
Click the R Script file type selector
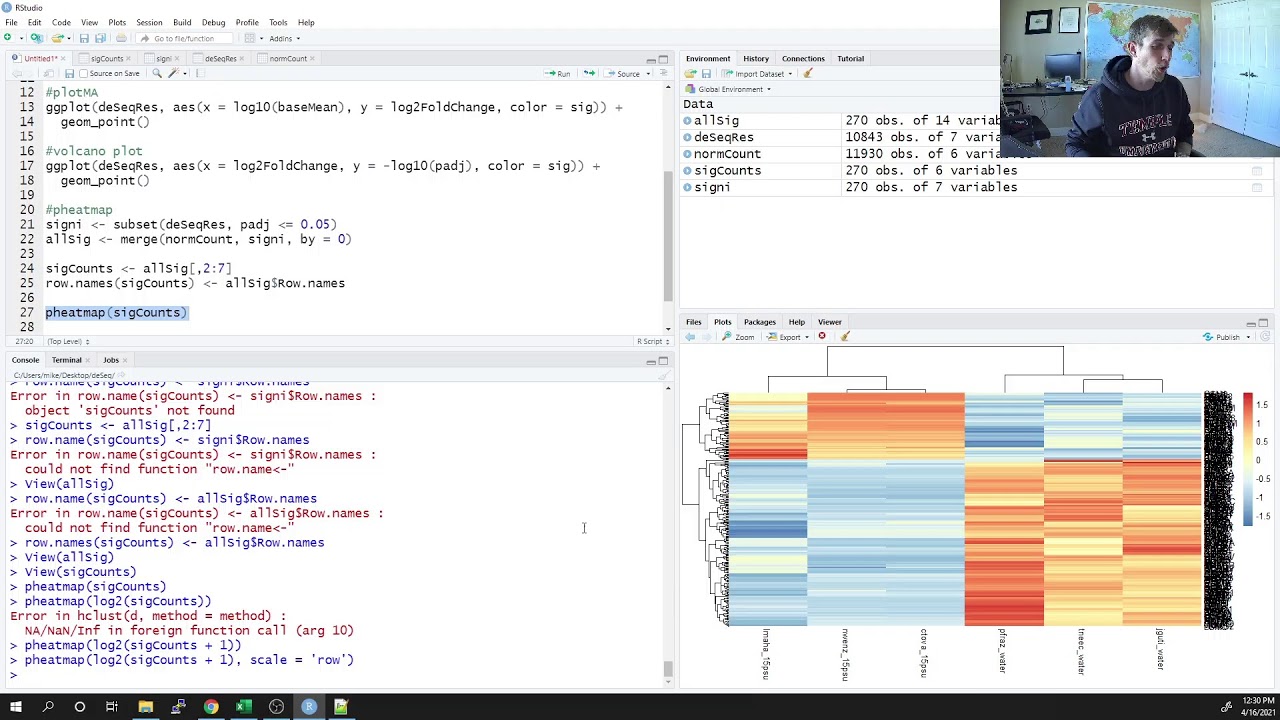tap(651, 342)
